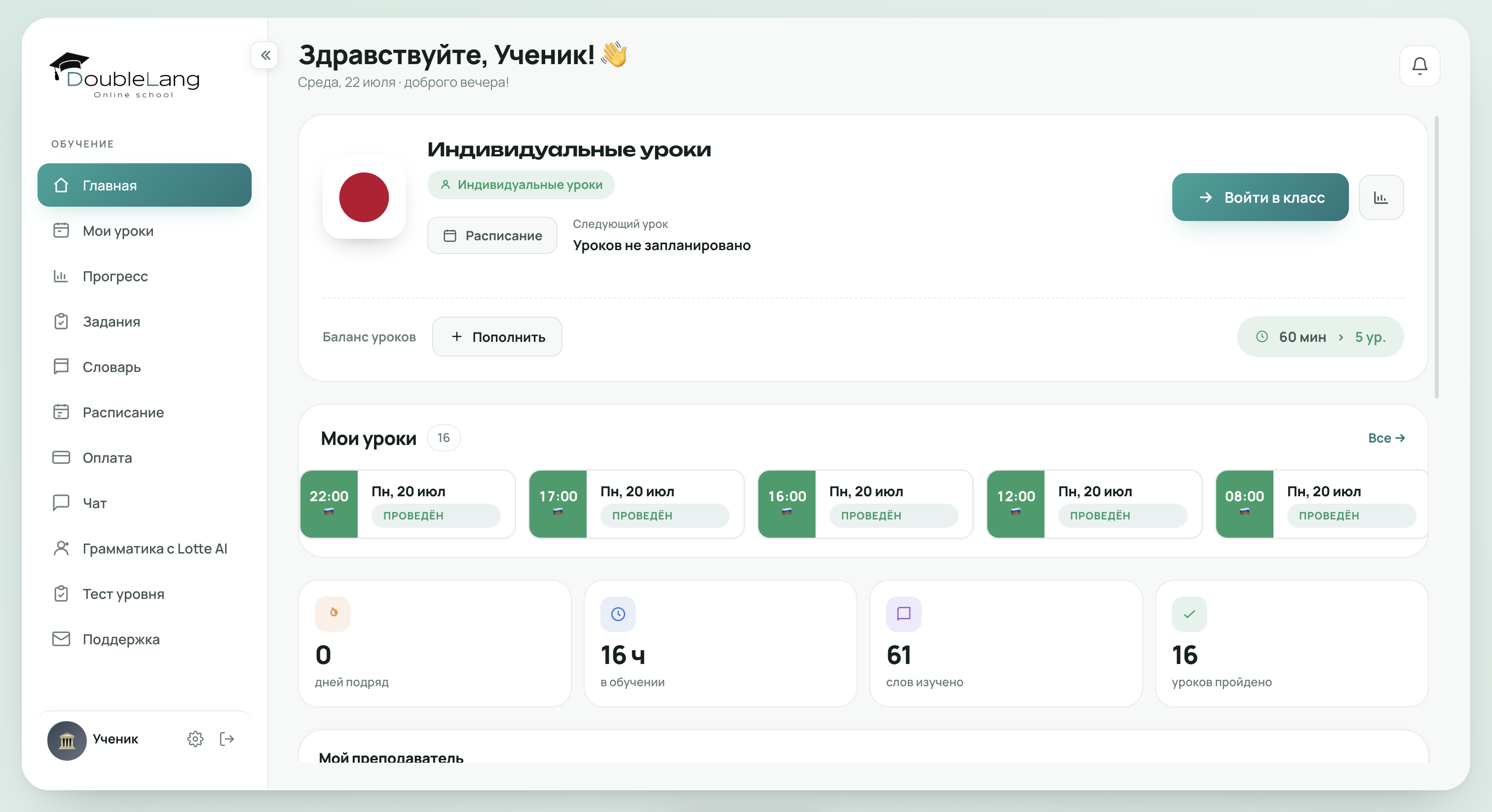Click the 60 мин 5 ур. balance chip

tap(1320, 336)
